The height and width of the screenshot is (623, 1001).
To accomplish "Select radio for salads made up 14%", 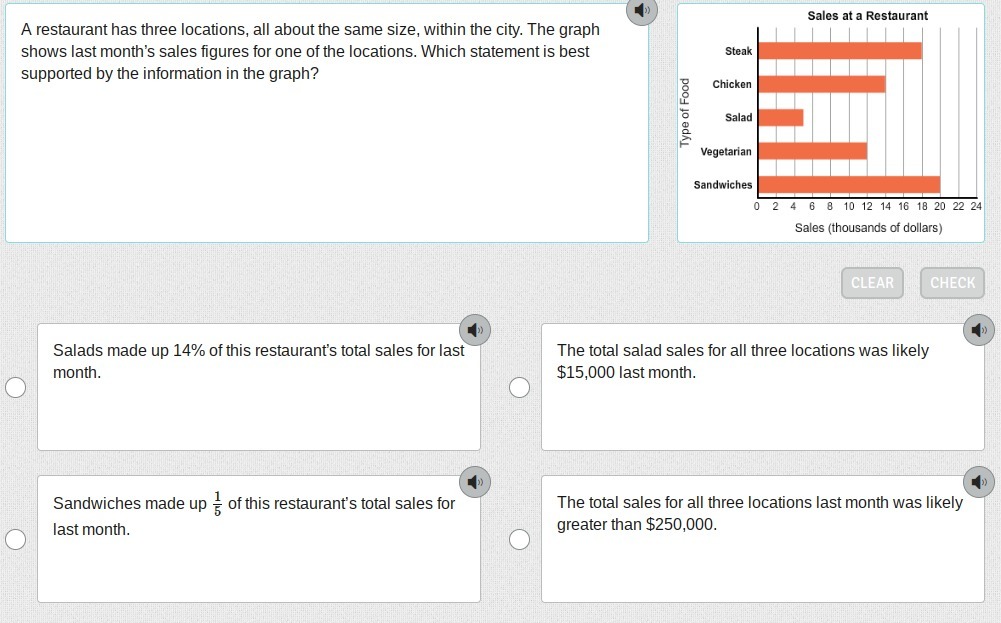I will tap(15, 388).
